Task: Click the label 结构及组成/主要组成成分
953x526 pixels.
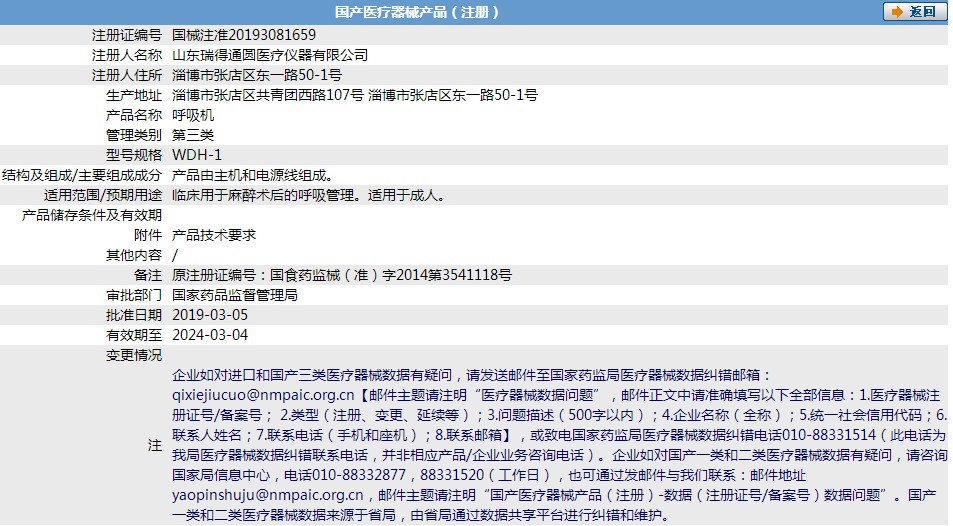Action: tap(82, 176)
